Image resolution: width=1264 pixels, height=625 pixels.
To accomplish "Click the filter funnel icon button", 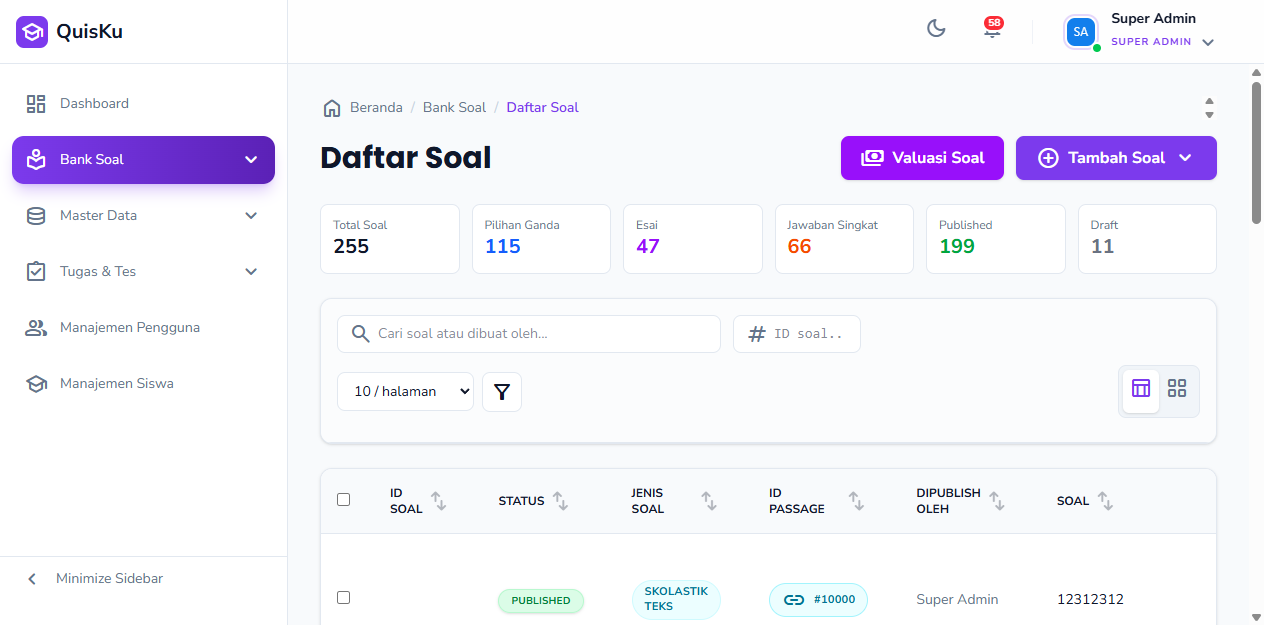I will tap(502, 392).
